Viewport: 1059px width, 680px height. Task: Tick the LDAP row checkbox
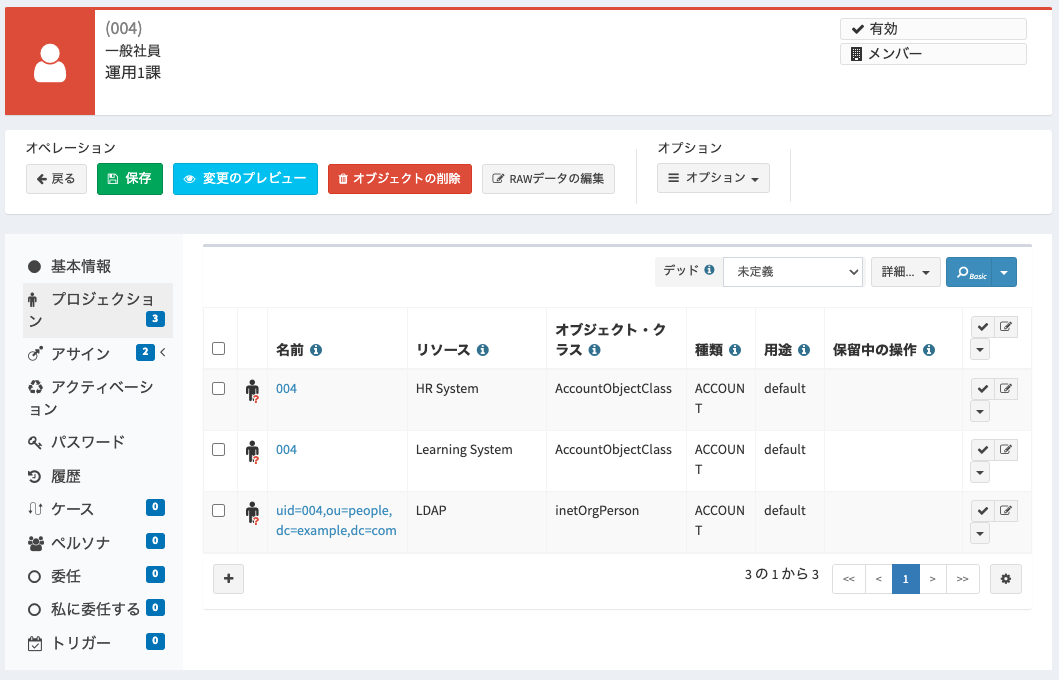218,511
